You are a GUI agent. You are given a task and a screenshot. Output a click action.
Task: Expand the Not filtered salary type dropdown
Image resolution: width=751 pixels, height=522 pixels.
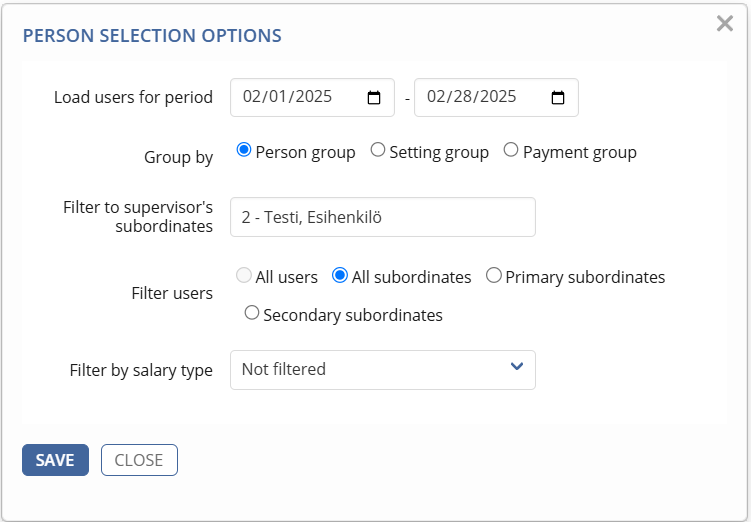coord(383,370)
